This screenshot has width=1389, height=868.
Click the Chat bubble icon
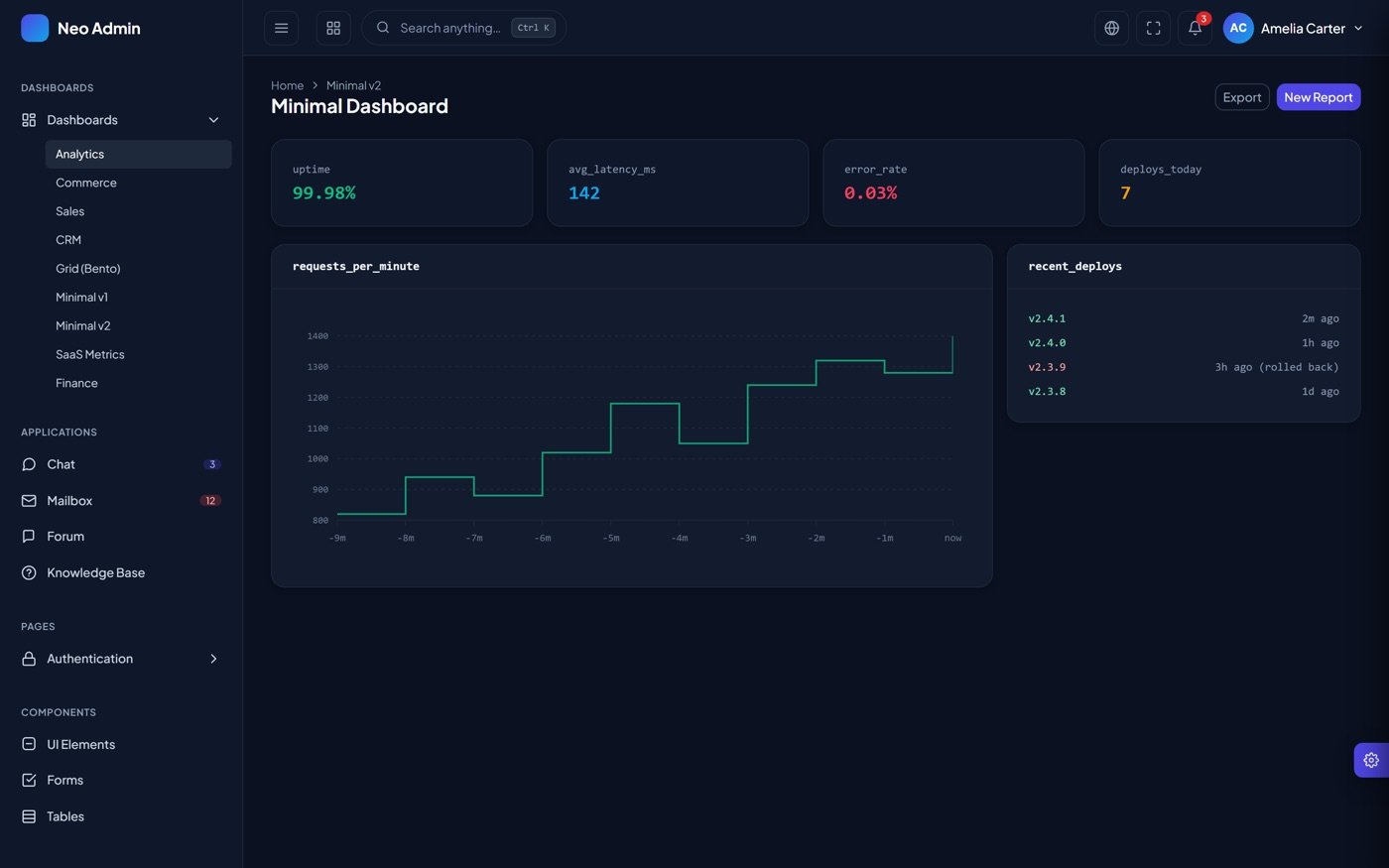29,464
